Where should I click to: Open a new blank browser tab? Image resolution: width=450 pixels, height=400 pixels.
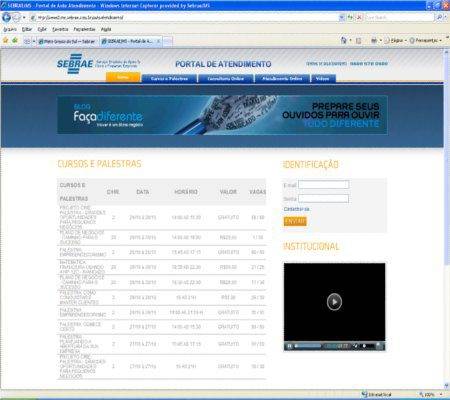(x=168, y=41)
